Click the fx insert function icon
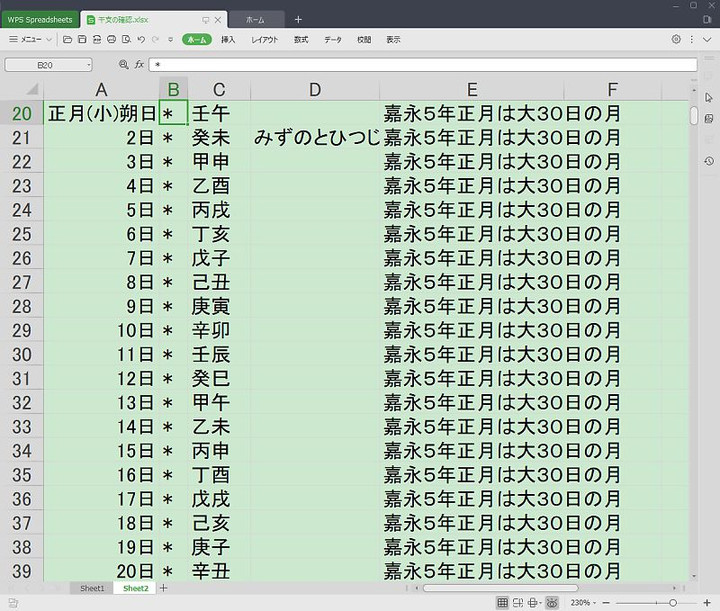 point(140,64)
